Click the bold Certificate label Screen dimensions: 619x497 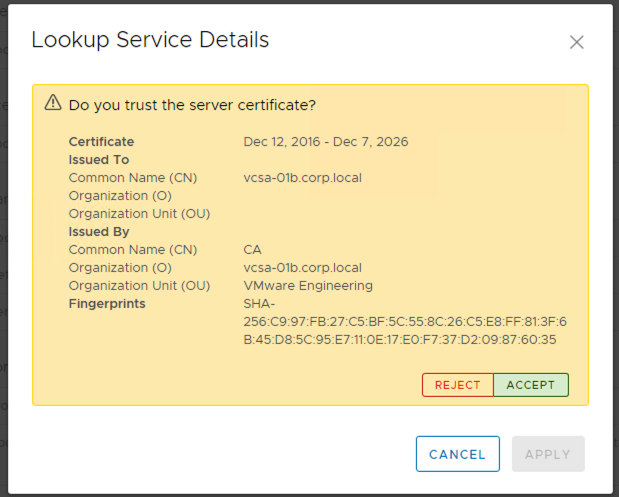click(101, 142)
